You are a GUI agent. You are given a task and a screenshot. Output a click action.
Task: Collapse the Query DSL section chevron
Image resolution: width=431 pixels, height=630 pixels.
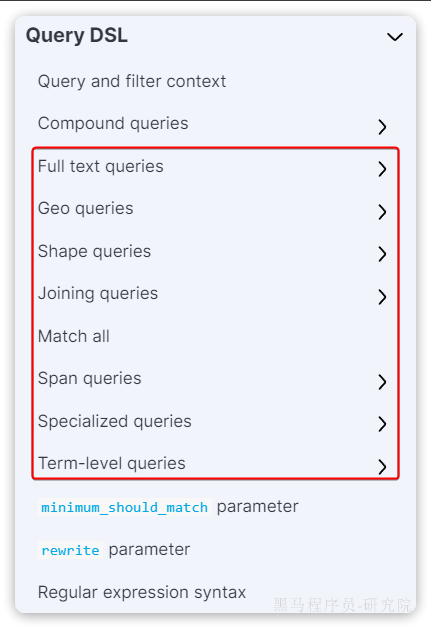point(395,37)
